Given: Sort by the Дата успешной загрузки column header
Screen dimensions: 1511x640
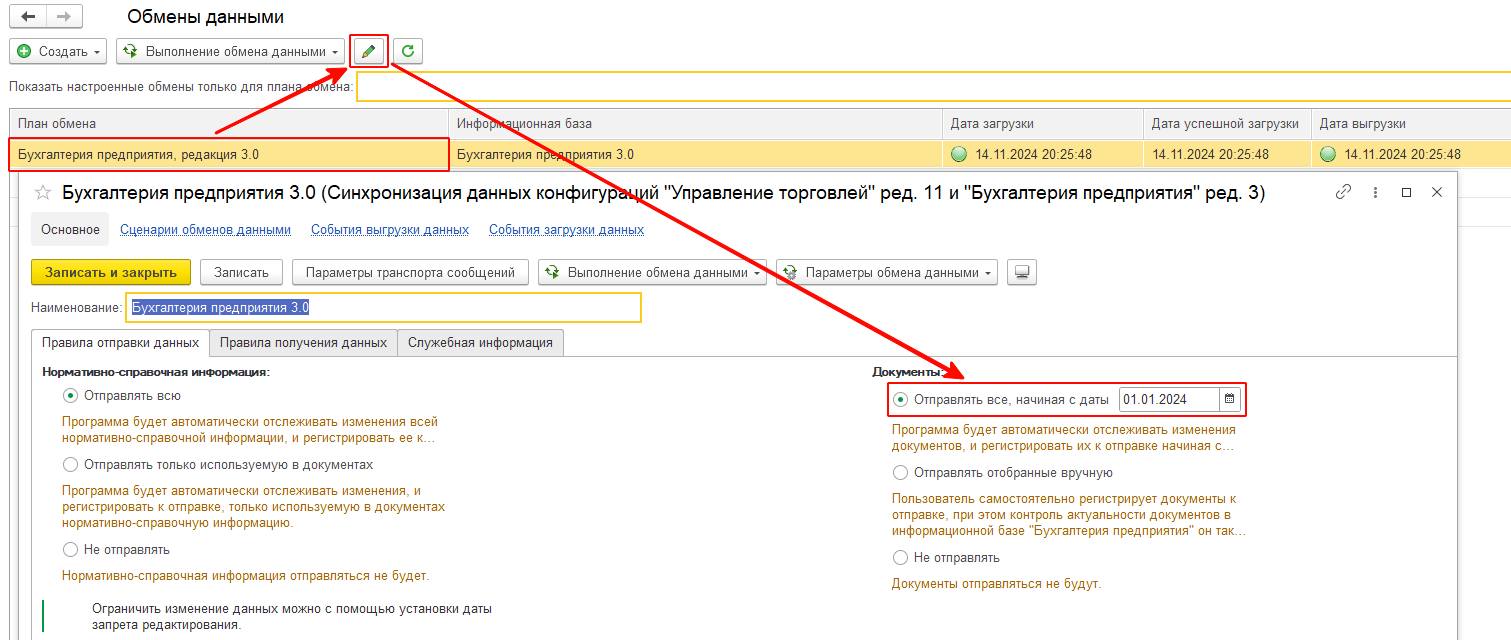Looking at the screenshot, I should [x=1227, y=124].
